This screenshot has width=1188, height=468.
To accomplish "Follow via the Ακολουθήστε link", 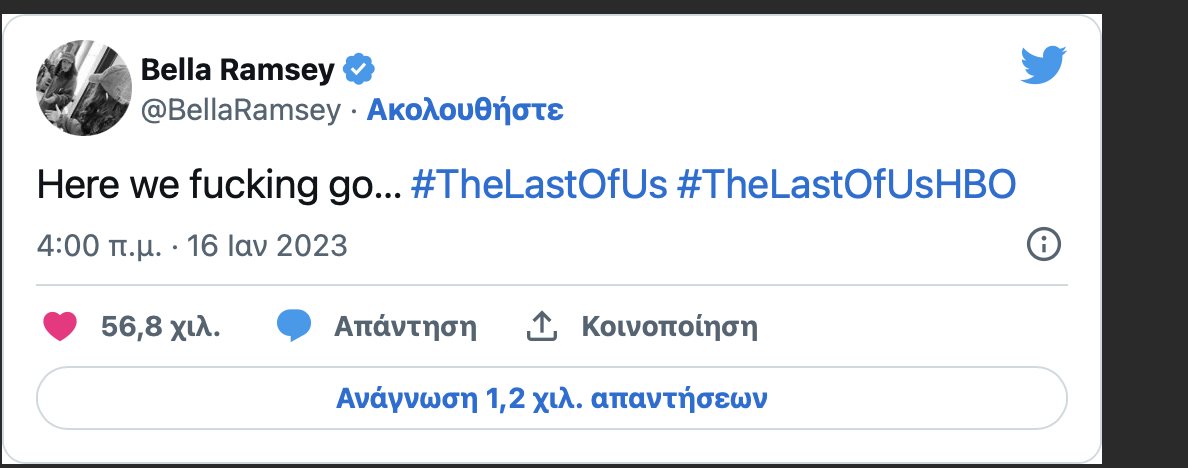I will pos(465,110).
